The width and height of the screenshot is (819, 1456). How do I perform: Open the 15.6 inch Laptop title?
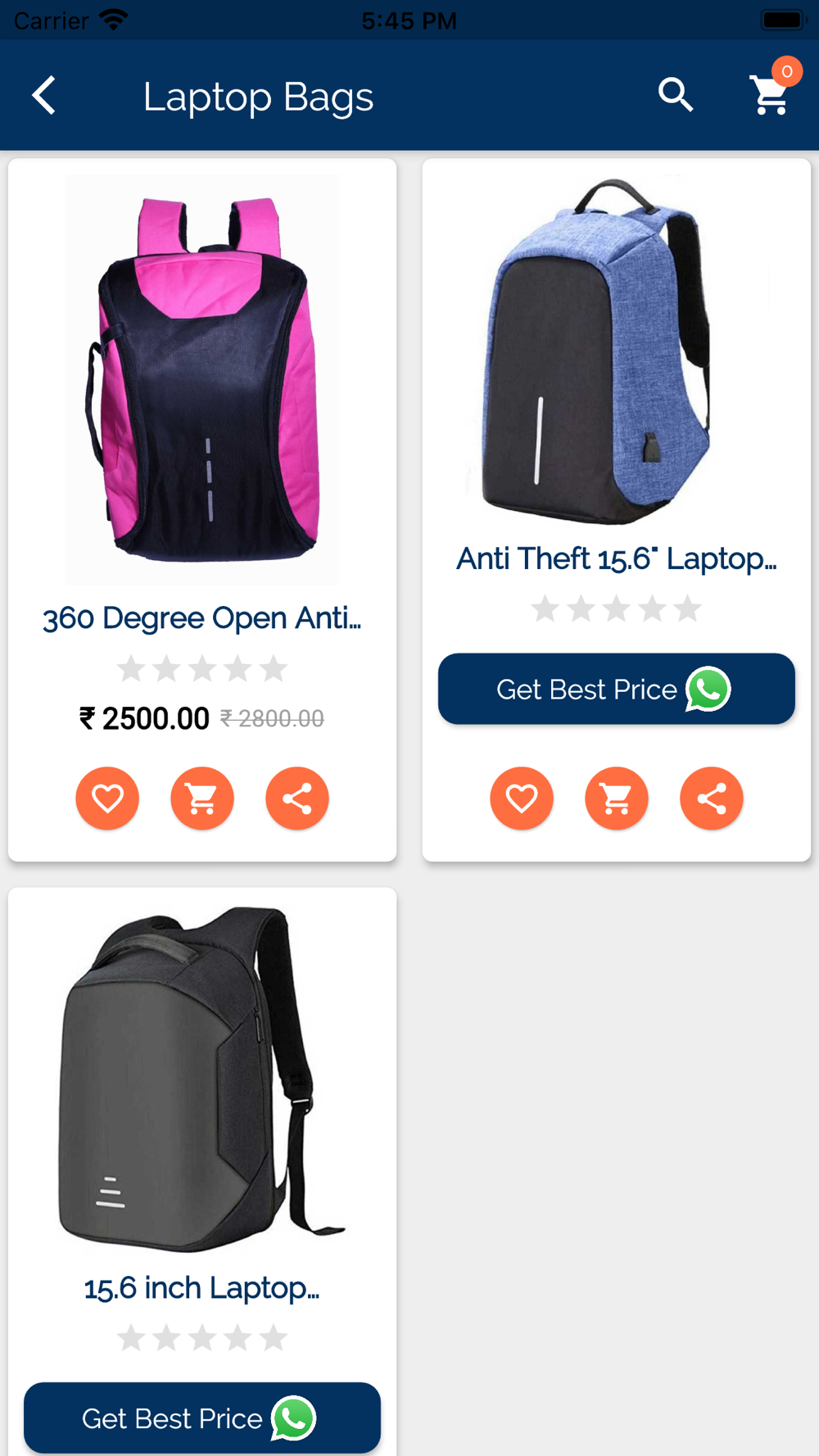coord(202,1288)
